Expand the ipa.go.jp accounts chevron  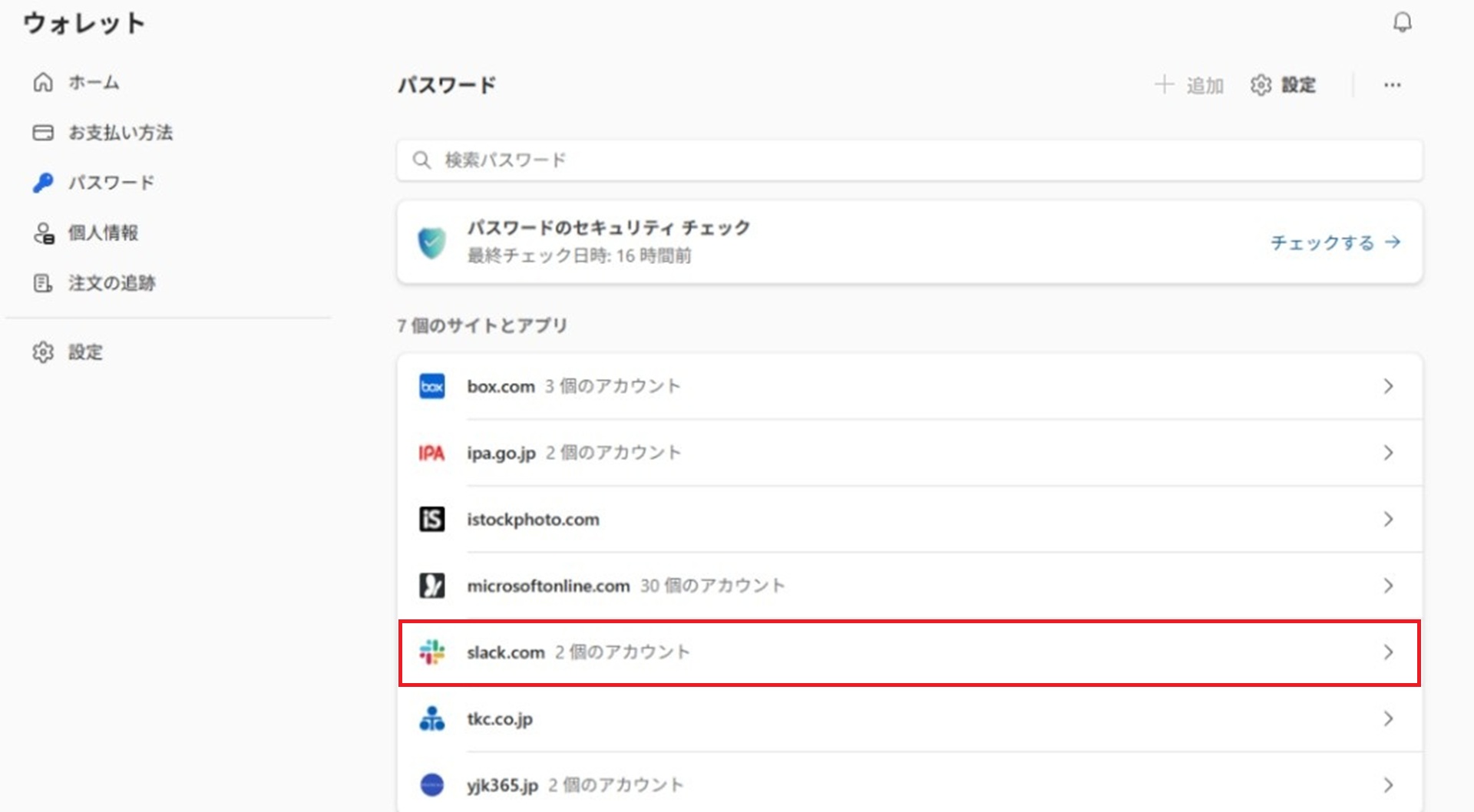(1388, 453)
